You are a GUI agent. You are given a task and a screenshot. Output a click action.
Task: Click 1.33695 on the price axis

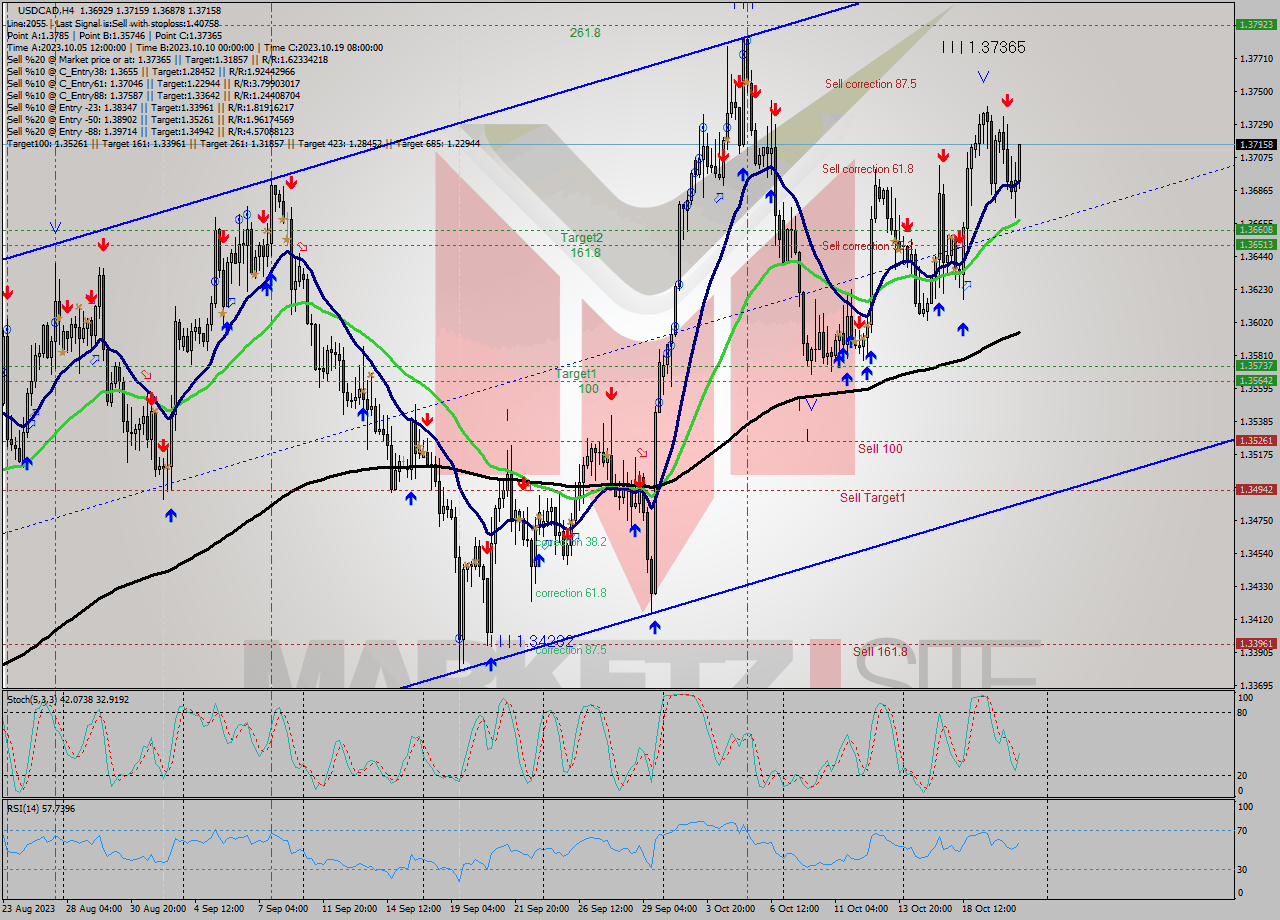1255,685
